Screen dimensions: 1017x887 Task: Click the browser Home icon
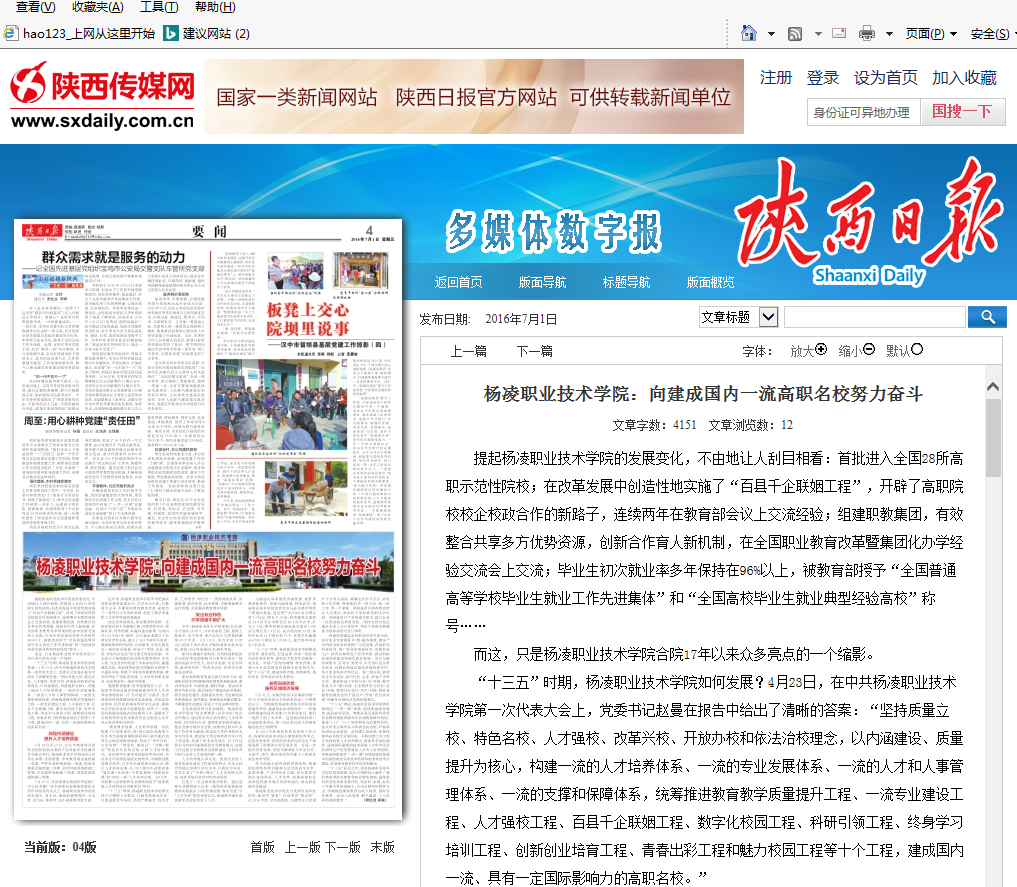pos(748,33)
